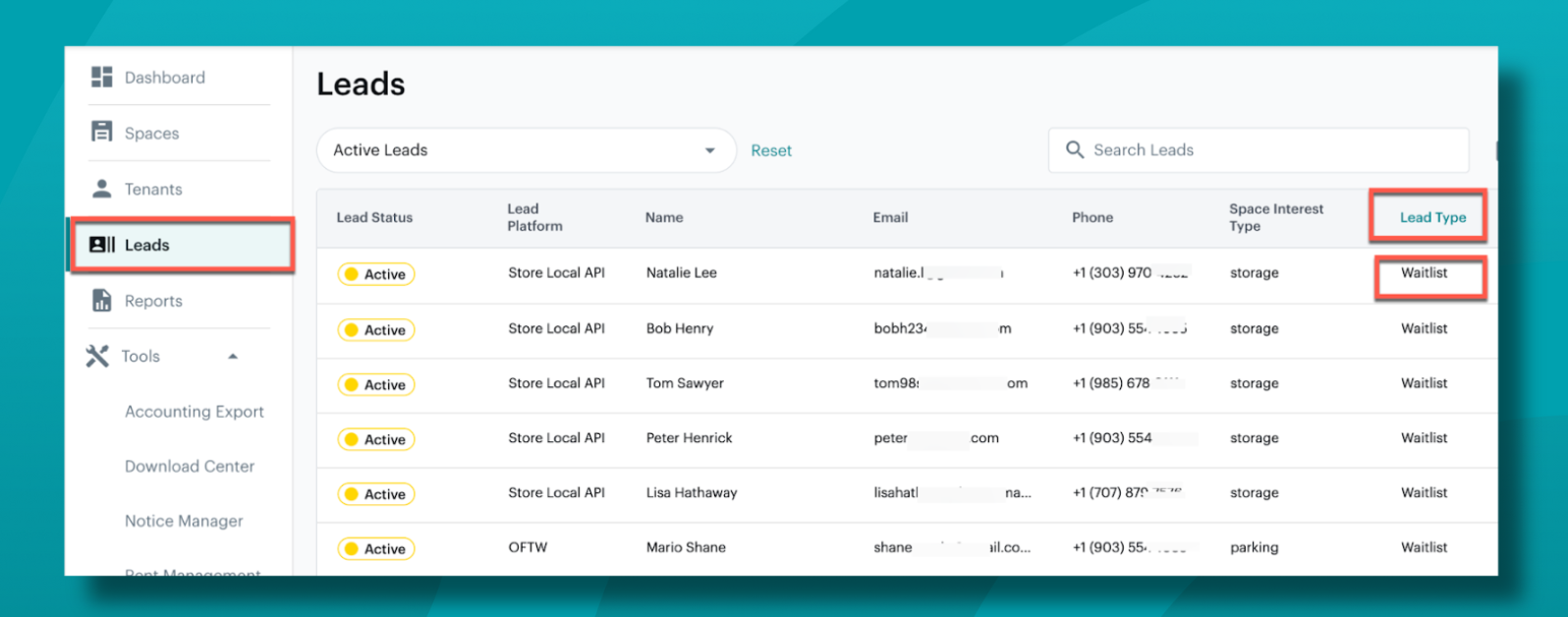This screenshot has height=617, width=1568.
Task: Click the Leads page heading
Action: coord(361,84)
